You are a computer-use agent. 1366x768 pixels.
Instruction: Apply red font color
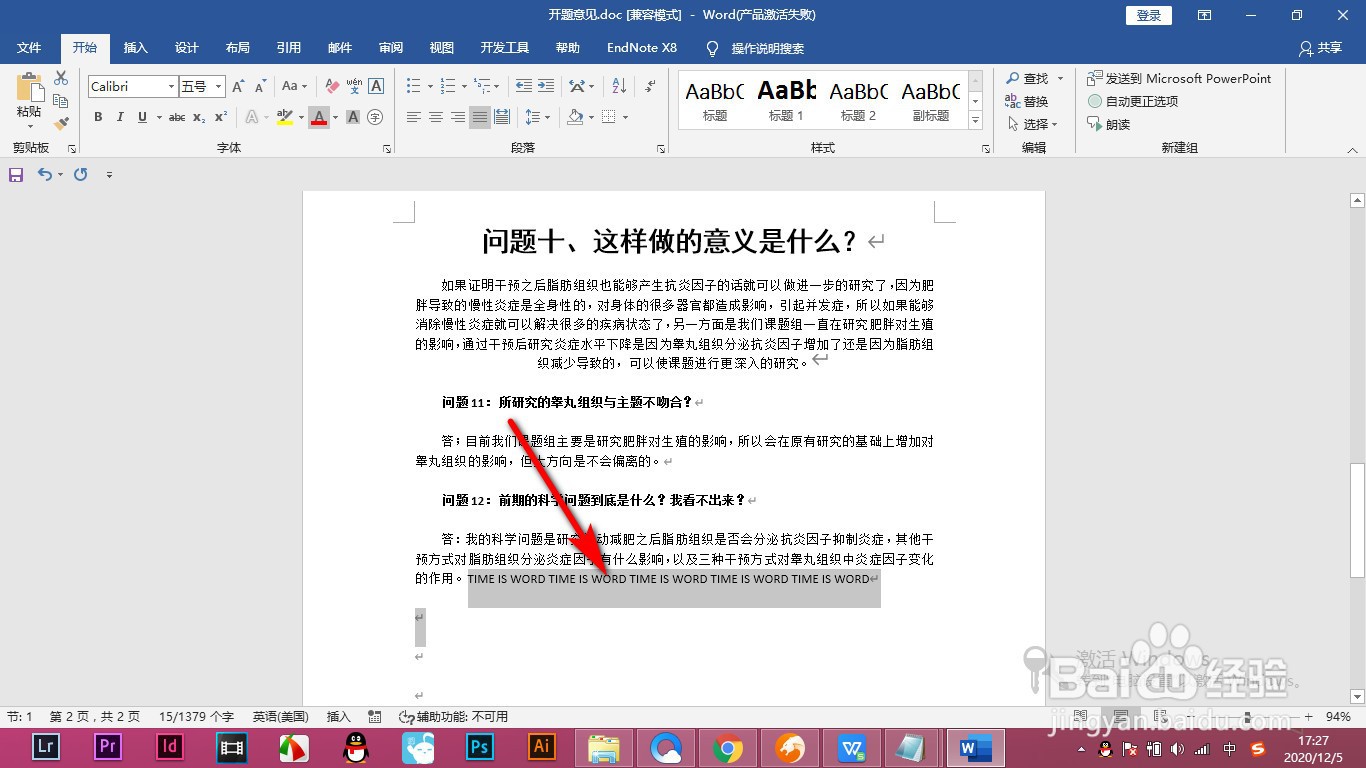[319, 117]
